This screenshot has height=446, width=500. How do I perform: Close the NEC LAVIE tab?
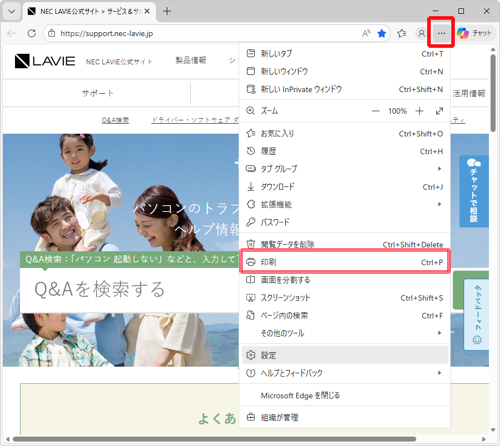click(x=147, y=11)
